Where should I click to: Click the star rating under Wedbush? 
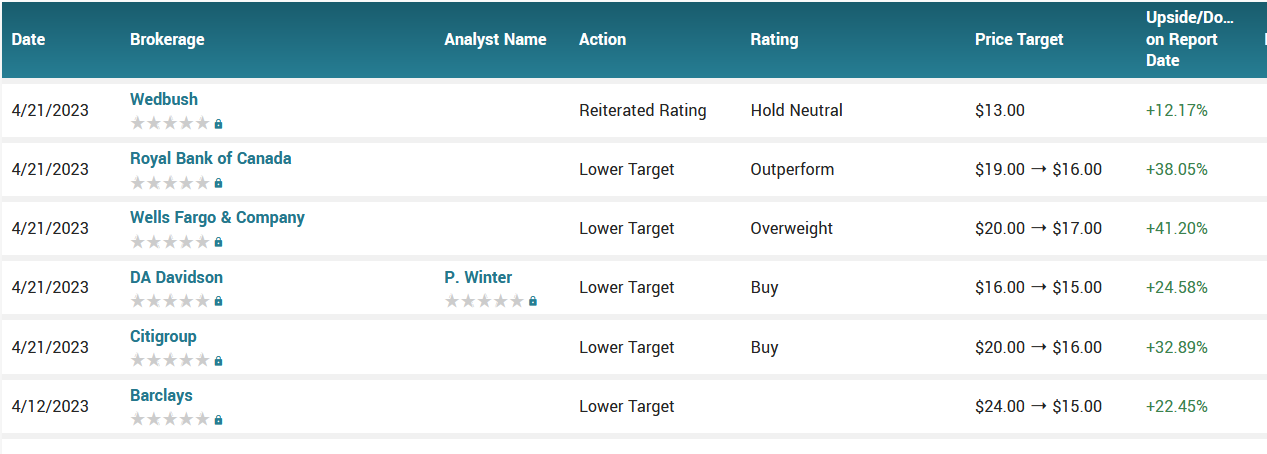(x=170, y=123)
